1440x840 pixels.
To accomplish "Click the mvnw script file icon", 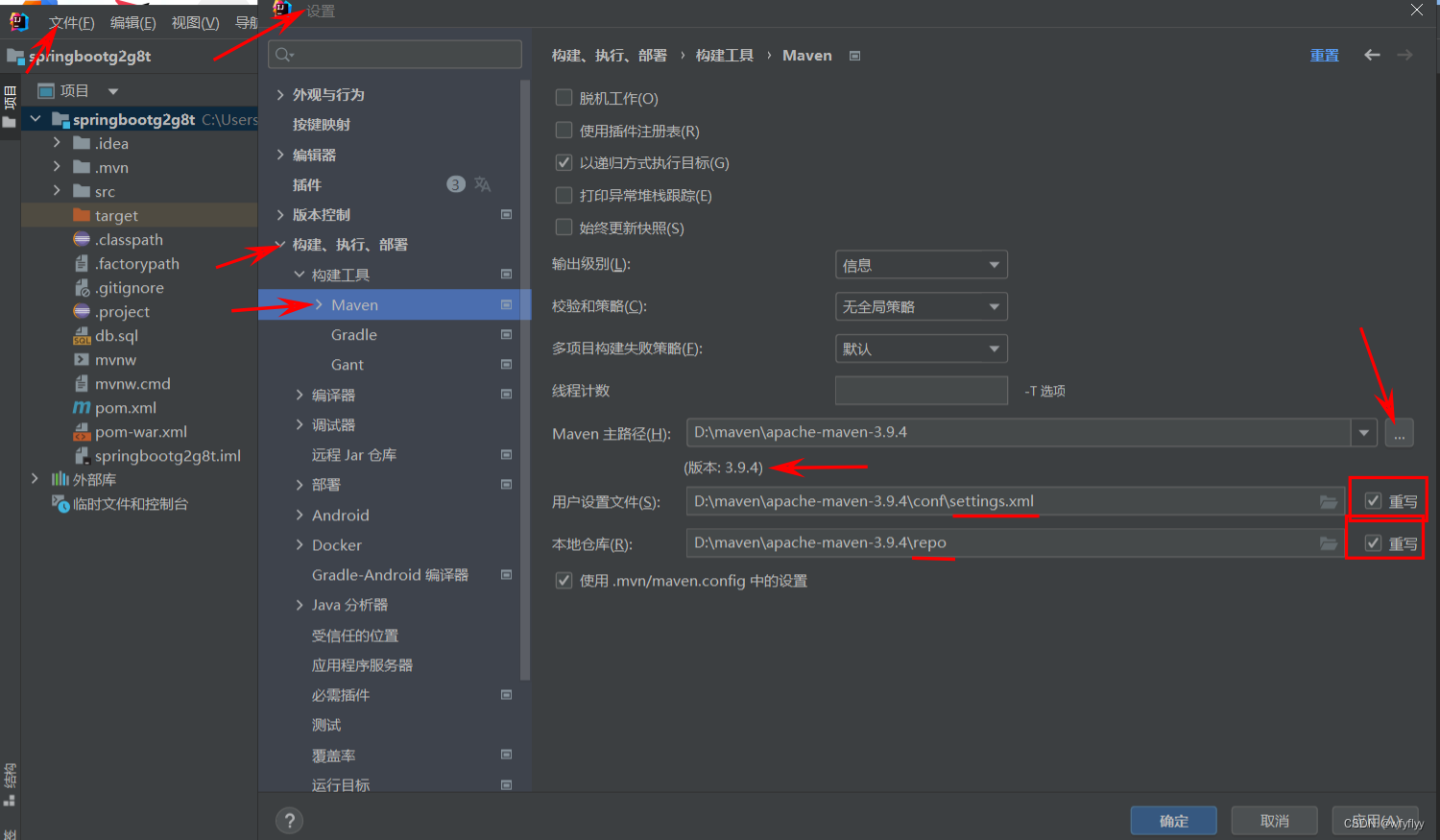I will pos(82,360).
